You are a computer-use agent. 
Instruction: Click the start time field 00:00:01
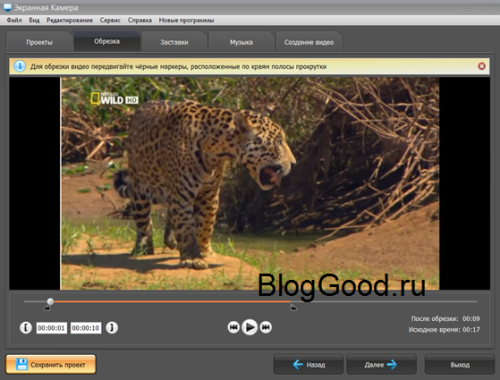[51, 328]
